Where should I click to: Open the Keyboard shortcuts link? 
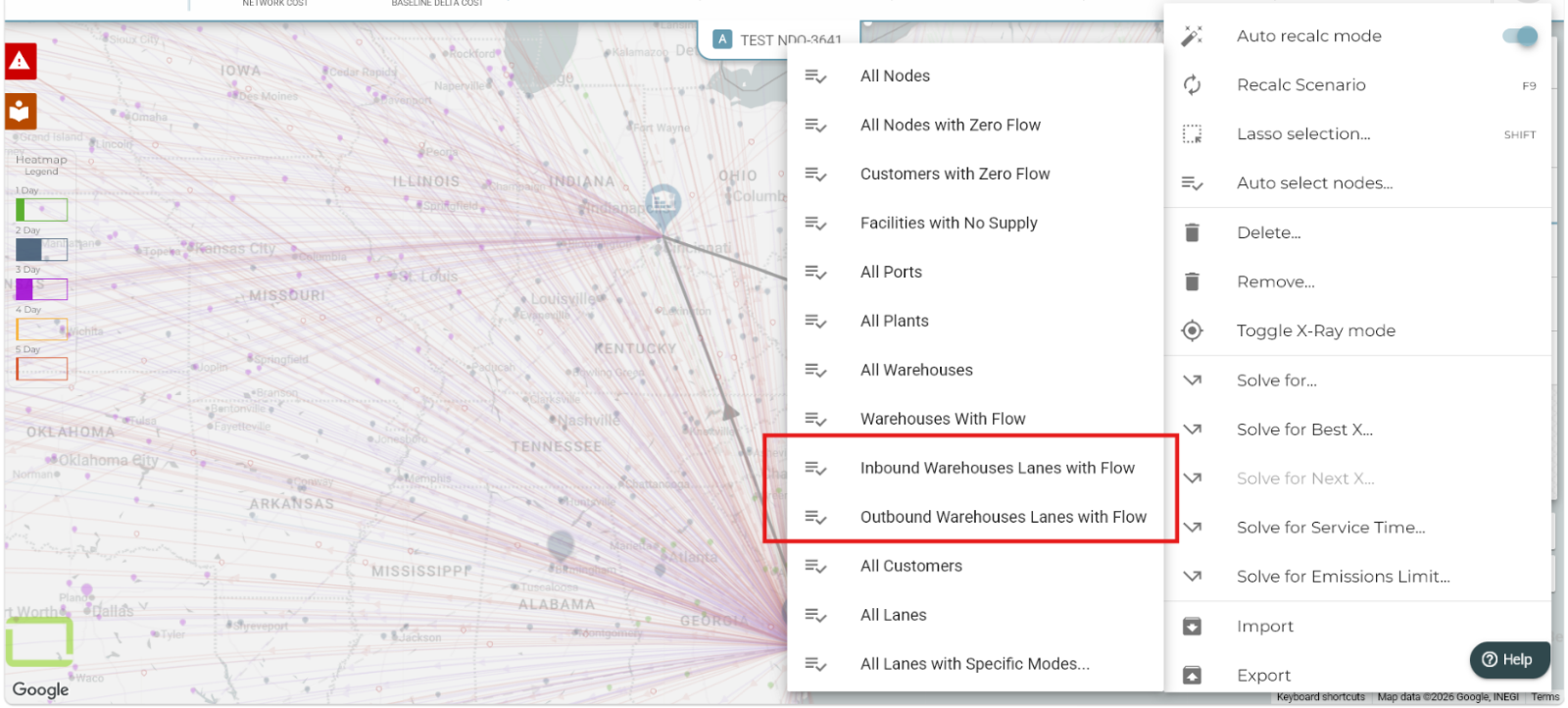point(1320,697)
